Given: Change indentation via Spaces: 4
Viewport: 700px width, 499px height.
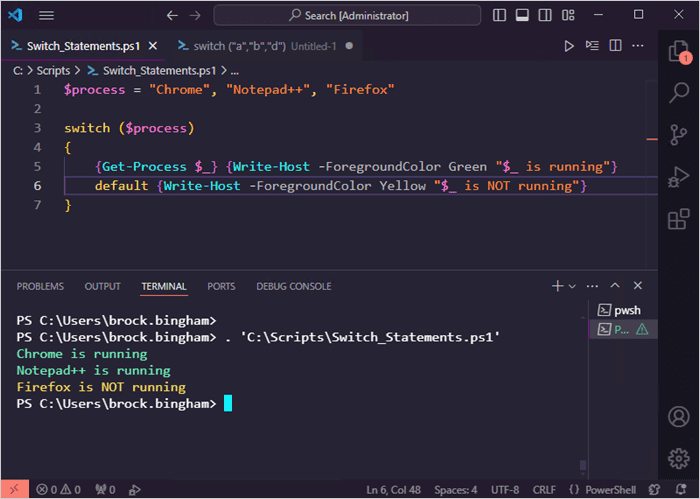Looking at the screenshot, I should [455, 490].
